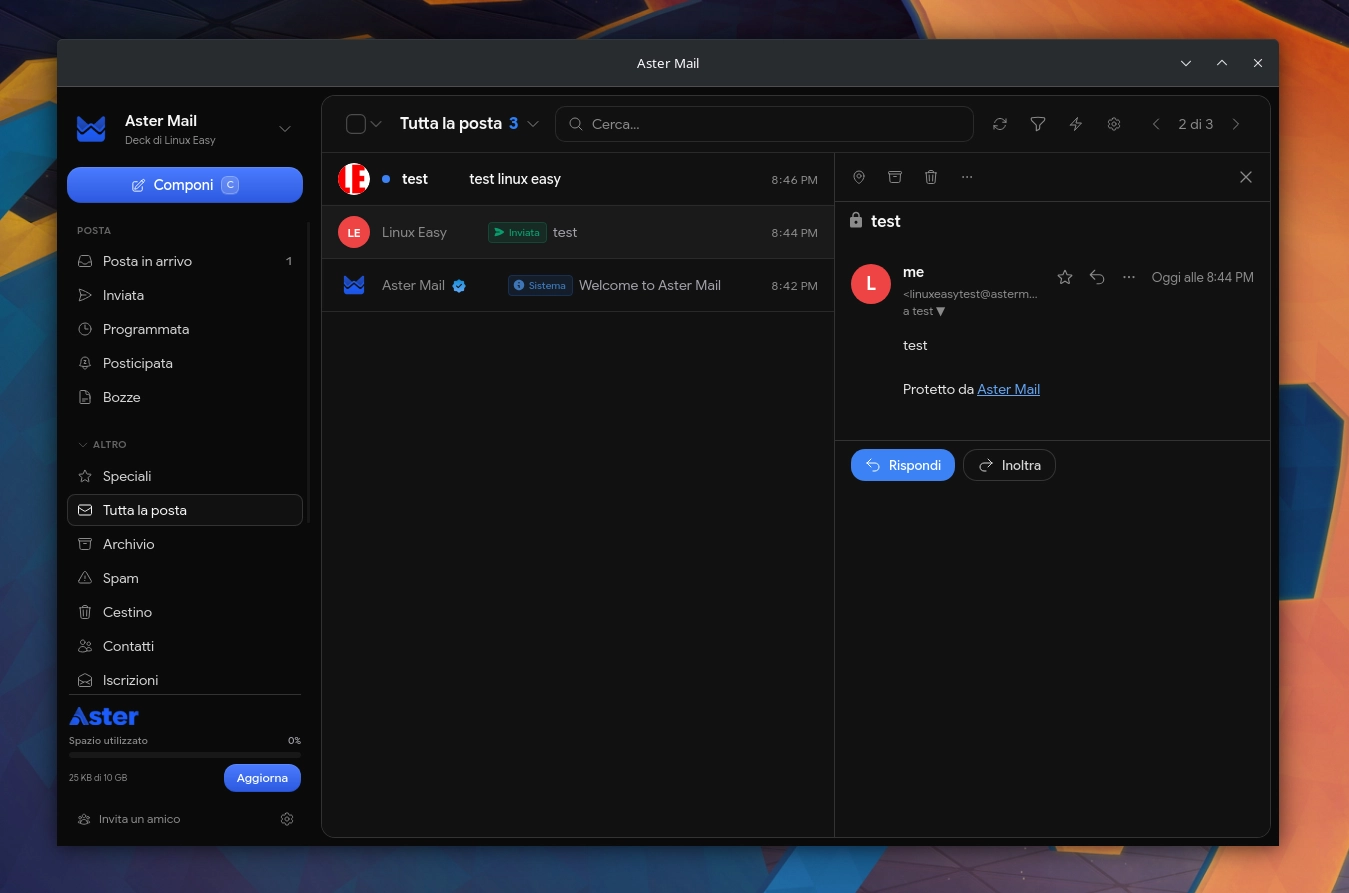Image resolution: width=1349 pixels, height=893 pixels.
Task: Open Iscrizioni in the sidebar
Action: coord(185,680)
